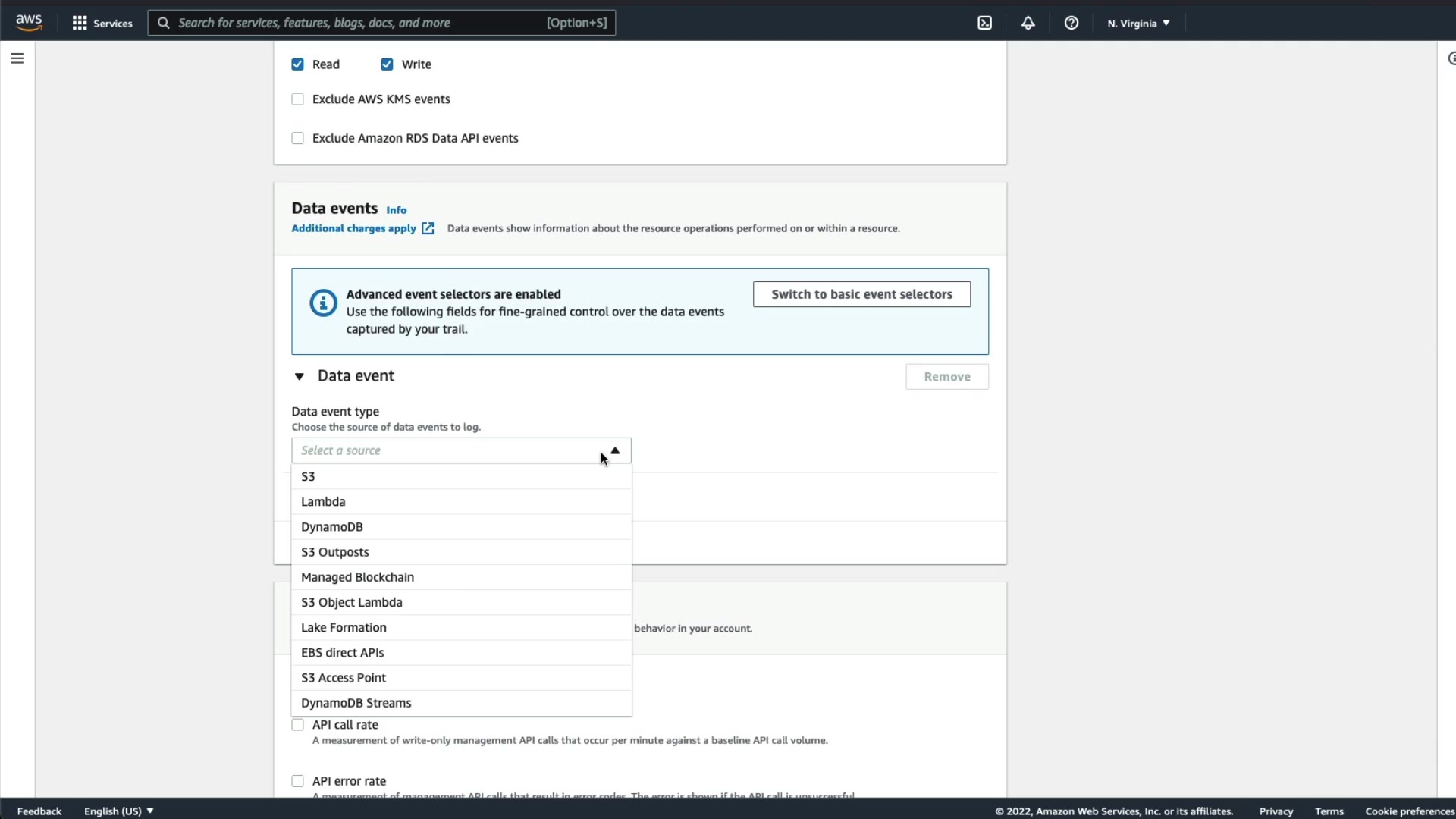Click Switch to basic event selectors
The image size is (1456, 819).
(x=861, y=294)
